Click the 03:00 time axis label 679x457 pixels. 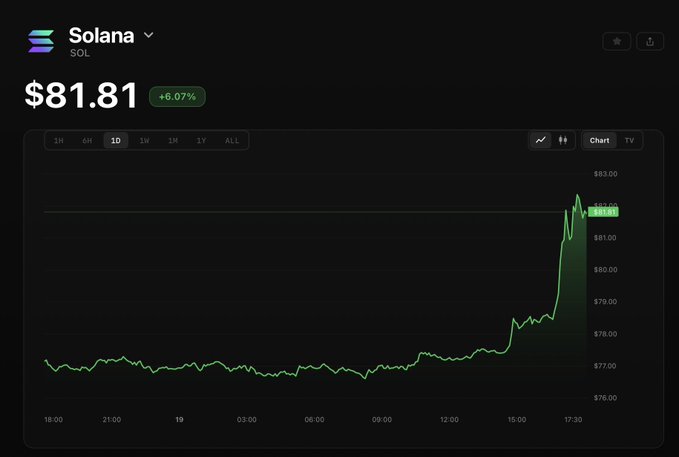click(247, 420)
